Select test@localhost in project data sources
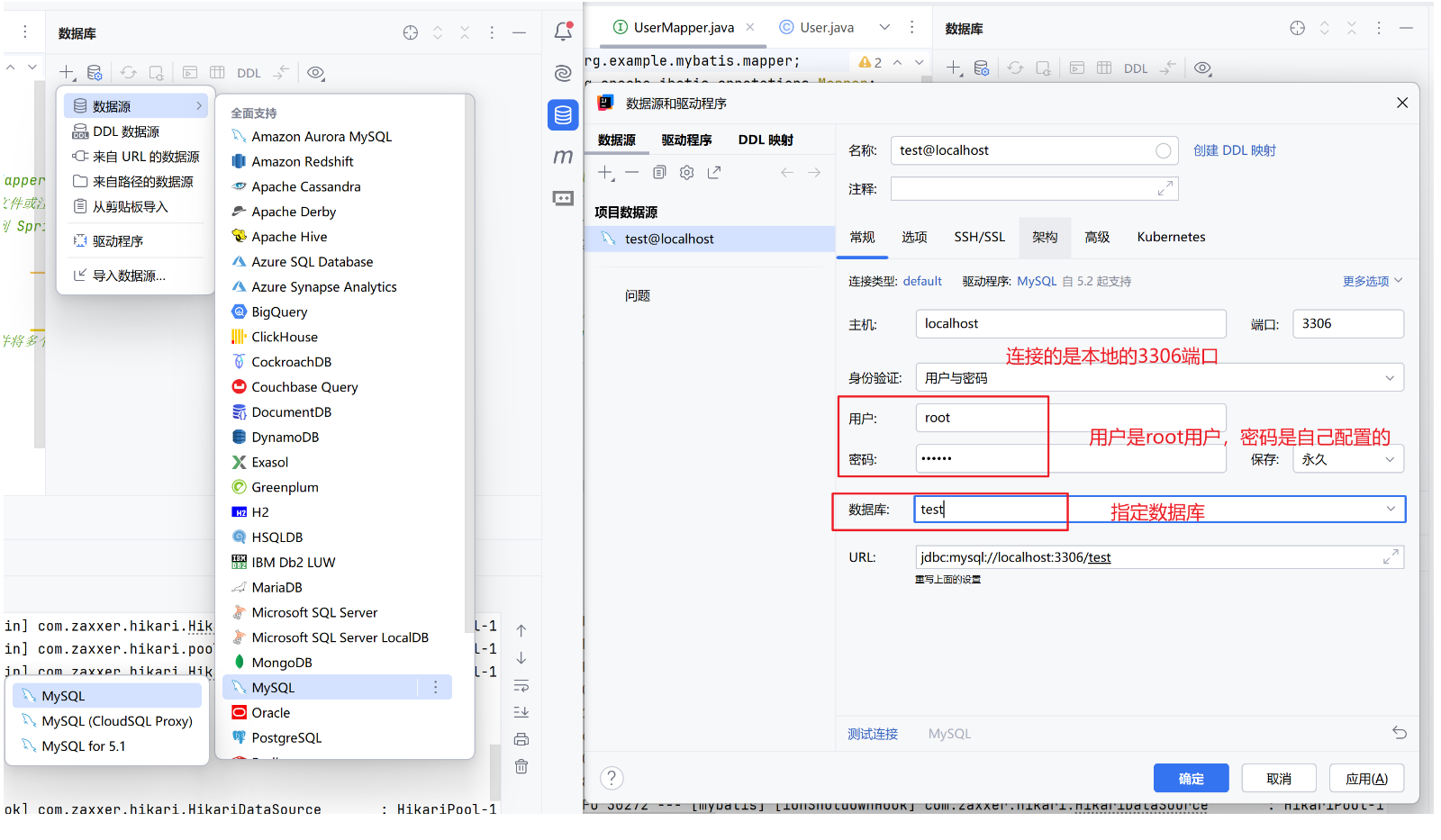Screen dimensions: 1441x840 [710, 239]
